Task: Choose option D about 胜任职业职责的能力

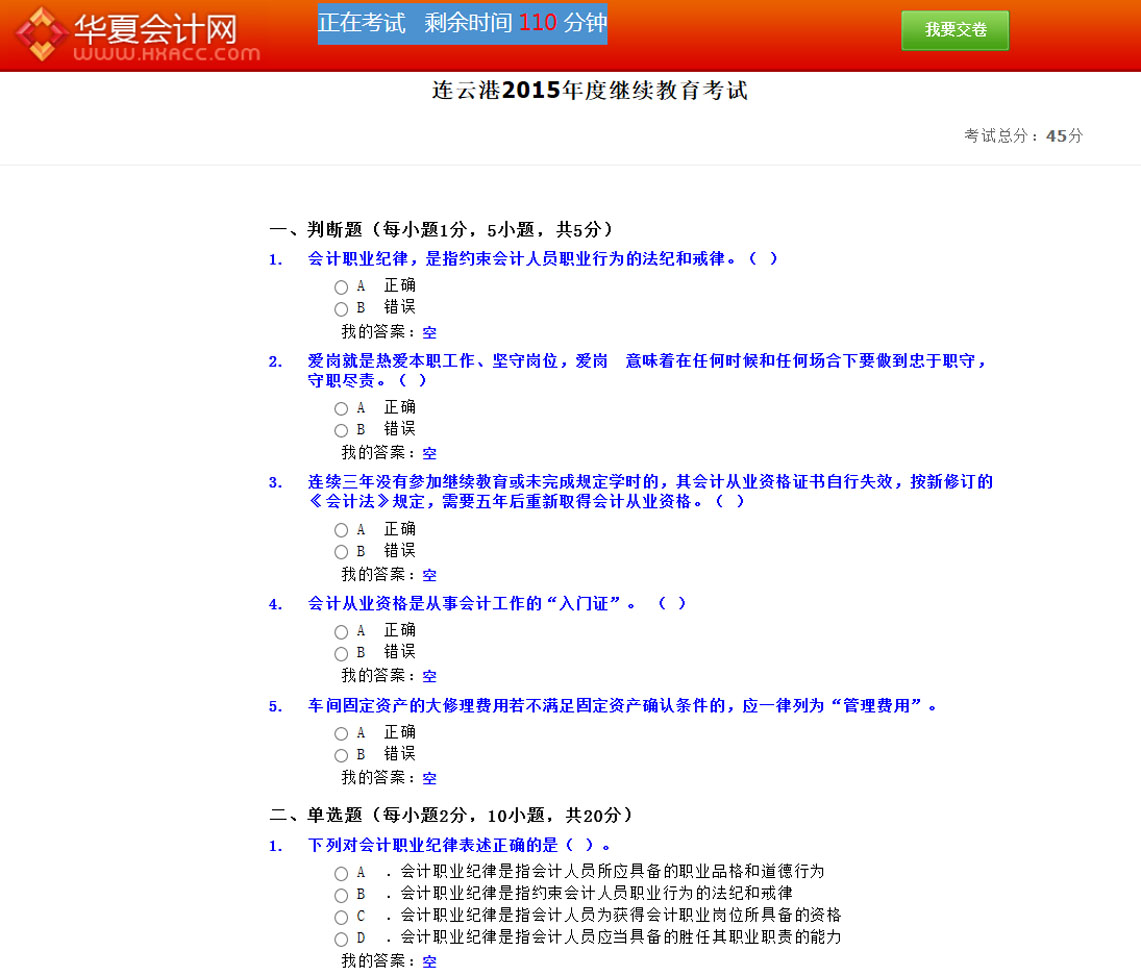Action: click(341, 939)
